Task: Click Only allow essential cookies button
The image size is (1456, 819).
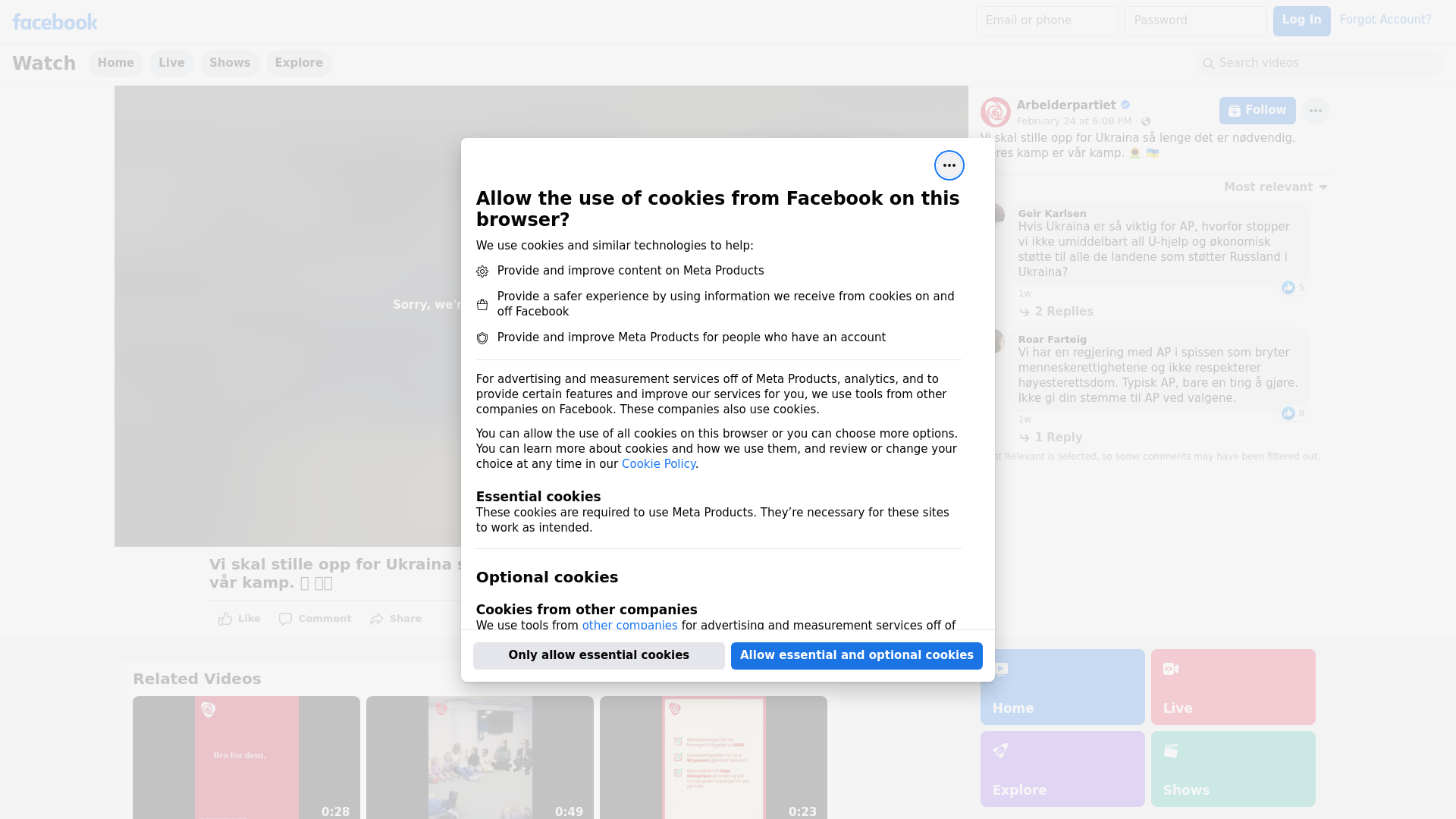Action: coord(598,656)
